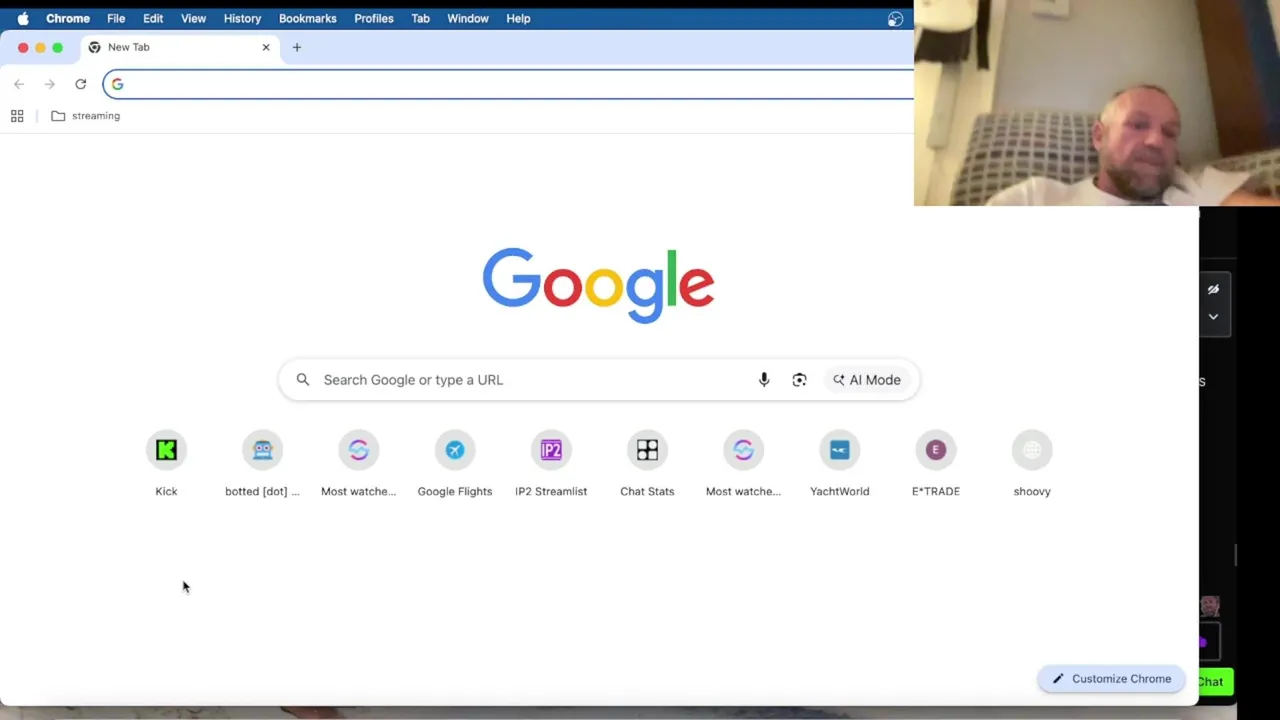Image resolution: width=1280 pixels, height=720 pixels.
Task: Start voice search with the microphone icon
Action: tap(764, 380)
